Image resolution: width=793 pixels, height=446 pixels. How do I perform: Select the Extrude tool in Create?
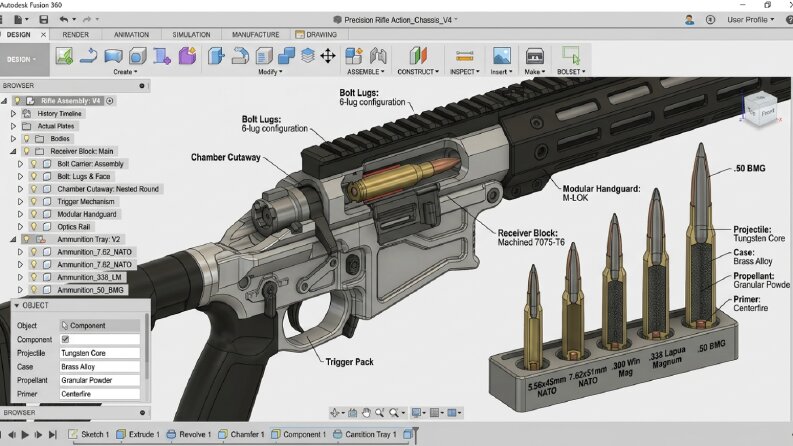click(x=89, y=56)
